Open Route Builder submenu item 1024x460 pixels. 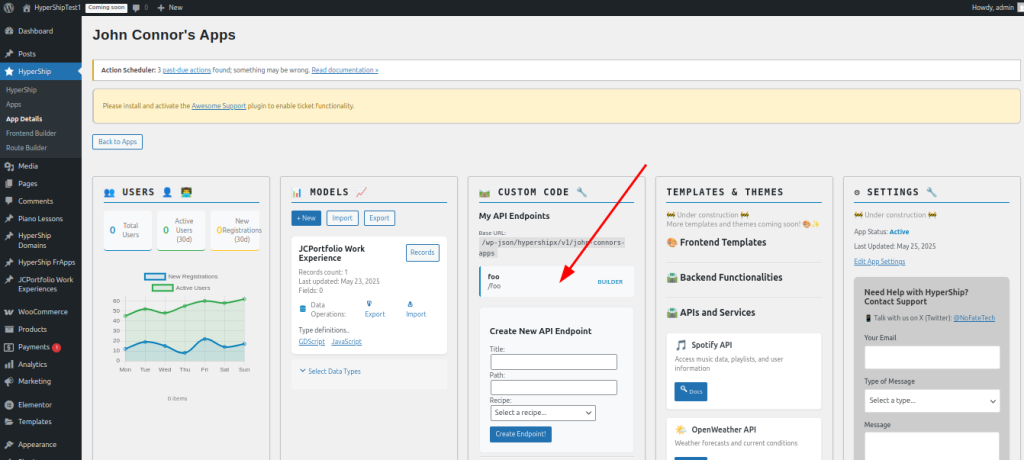coord(26,148)
